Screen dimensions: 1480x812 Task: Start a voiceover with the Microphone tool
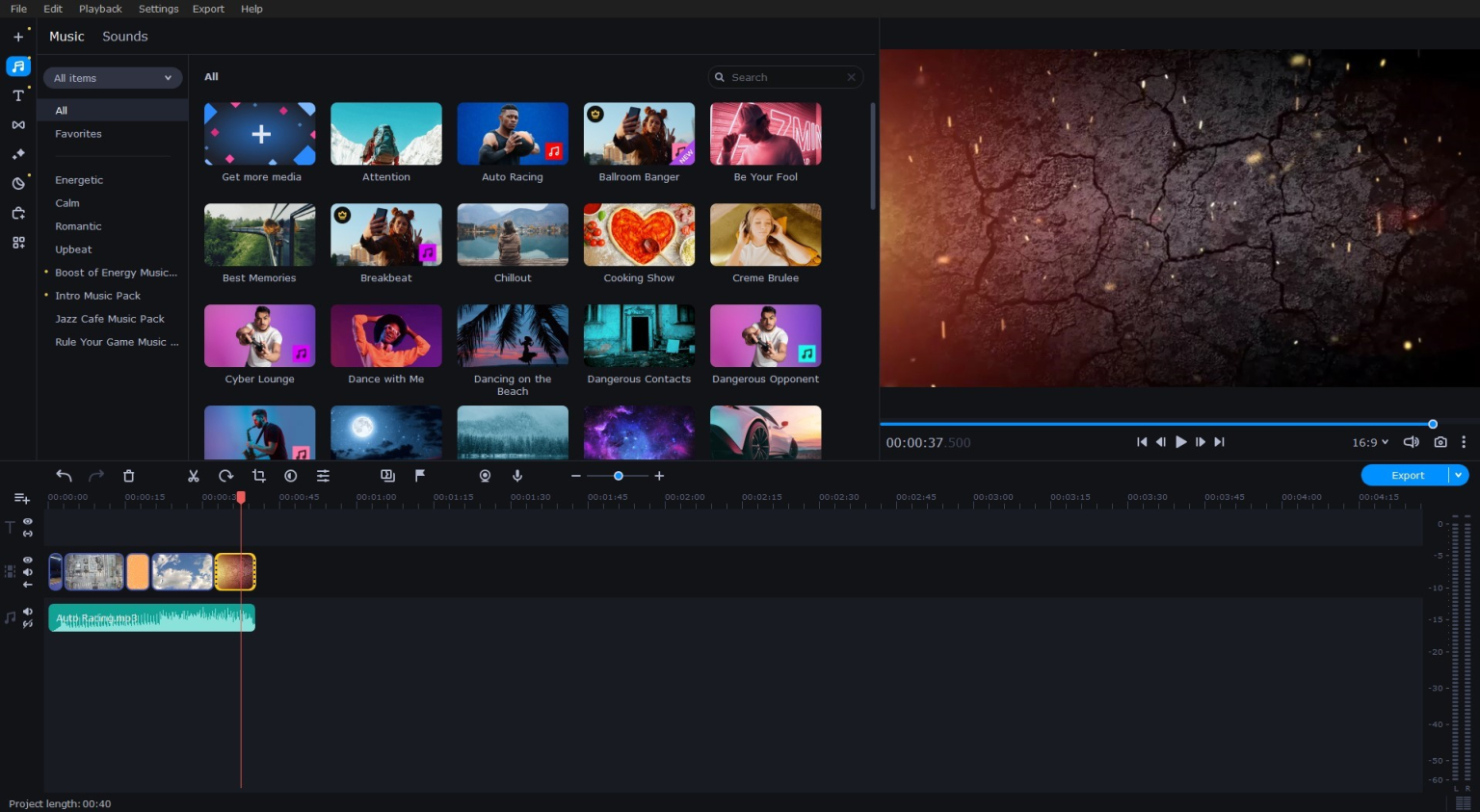517,475
